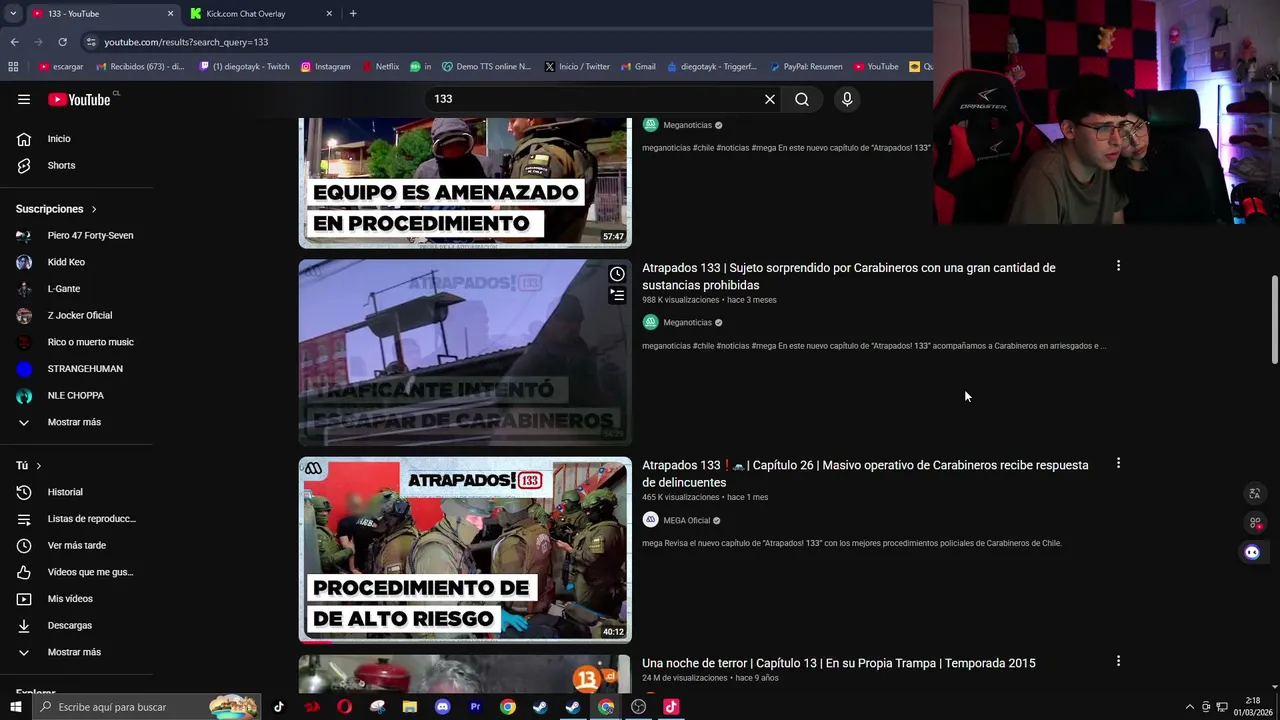Image resolution: width=1280 pixels, height=720 pixels.
Task: Open the Chrome apps grid icon
Action: click(13, 67)
